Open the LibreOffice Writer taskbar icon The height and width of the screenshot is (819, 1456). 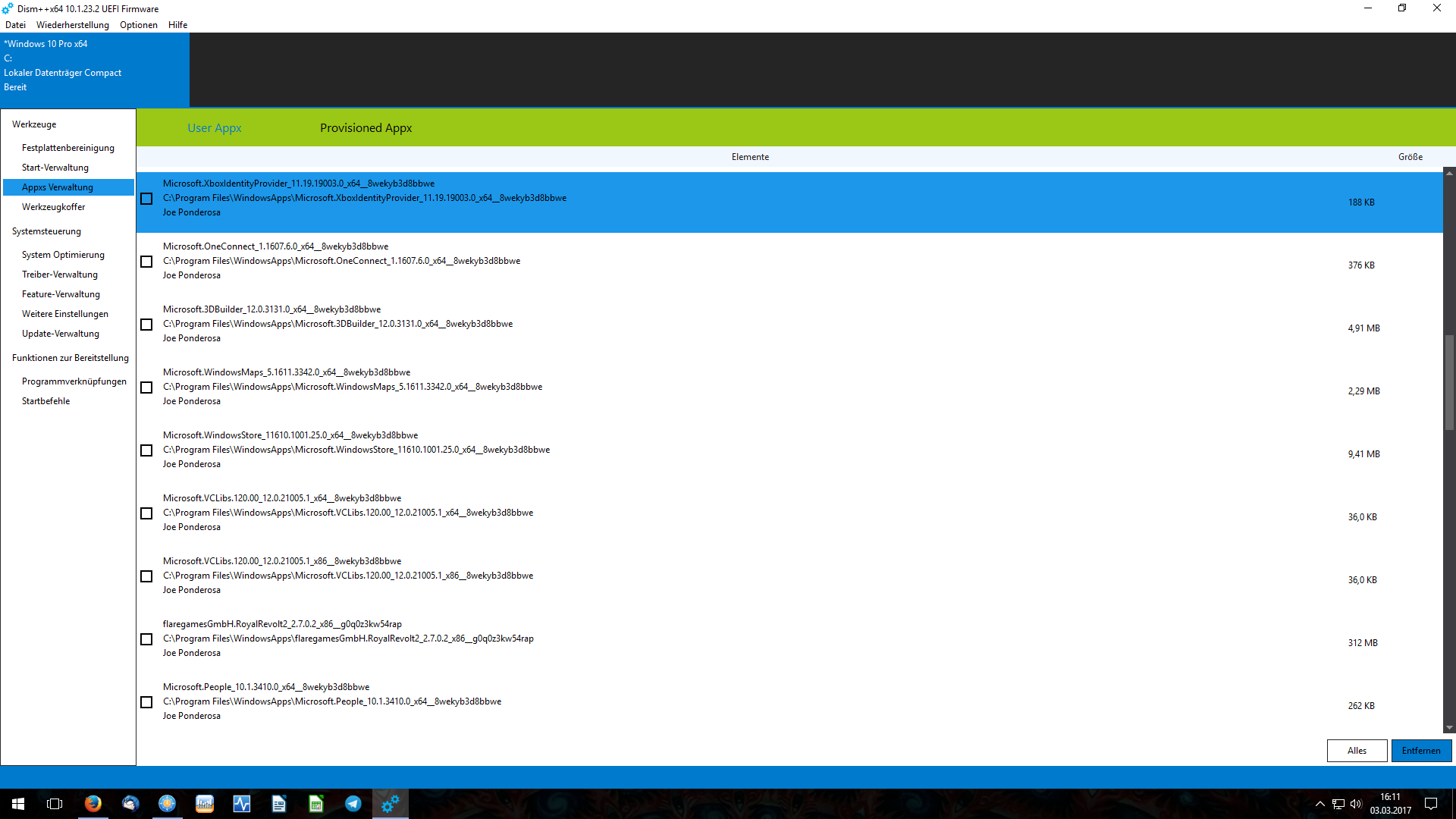[278, 804]
